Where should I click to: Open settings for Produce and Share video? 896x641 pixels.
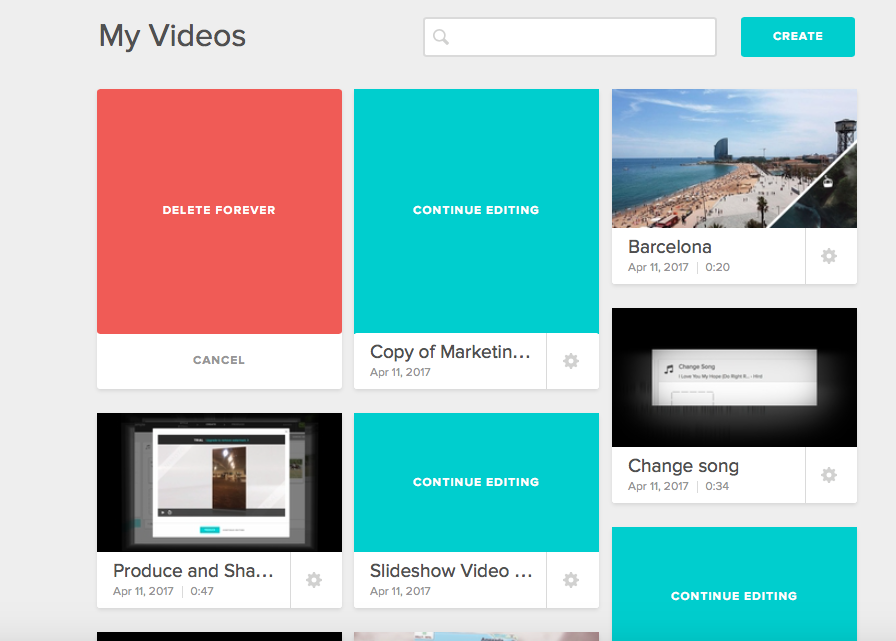(315, 580)
